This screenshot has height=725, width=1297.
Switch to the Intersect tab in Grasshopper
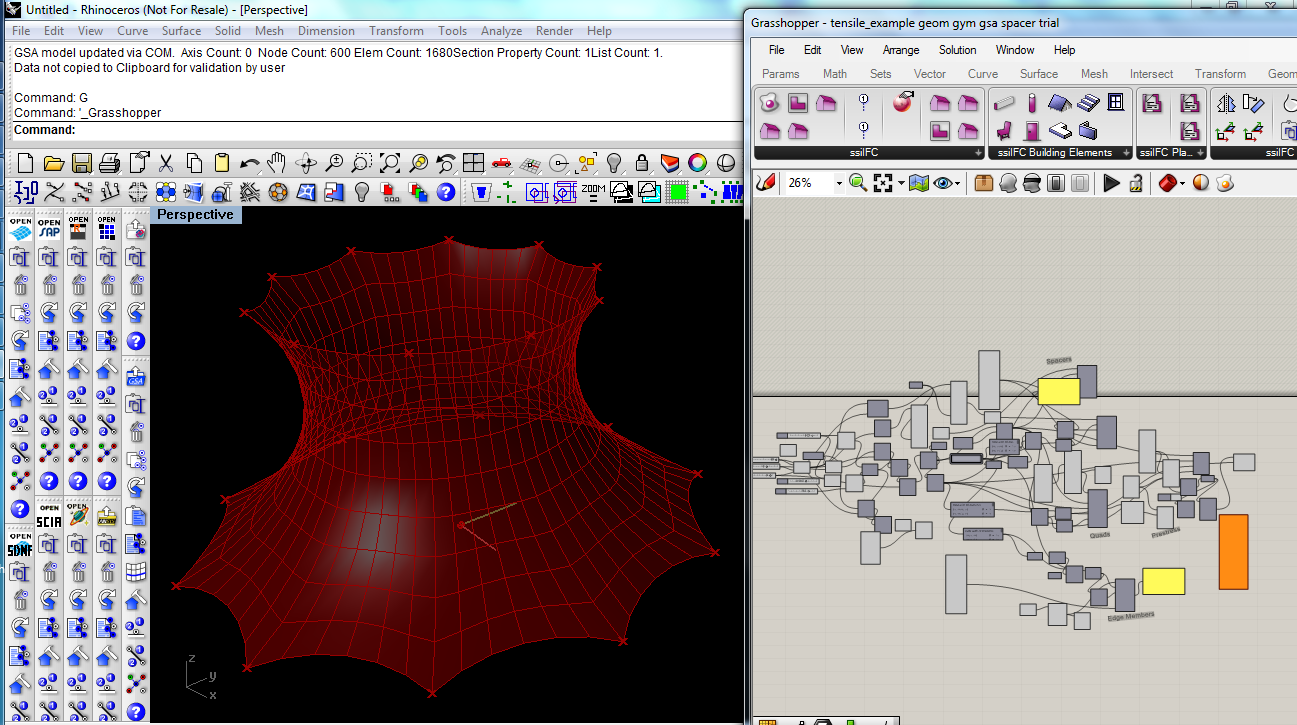(1151, 74)
